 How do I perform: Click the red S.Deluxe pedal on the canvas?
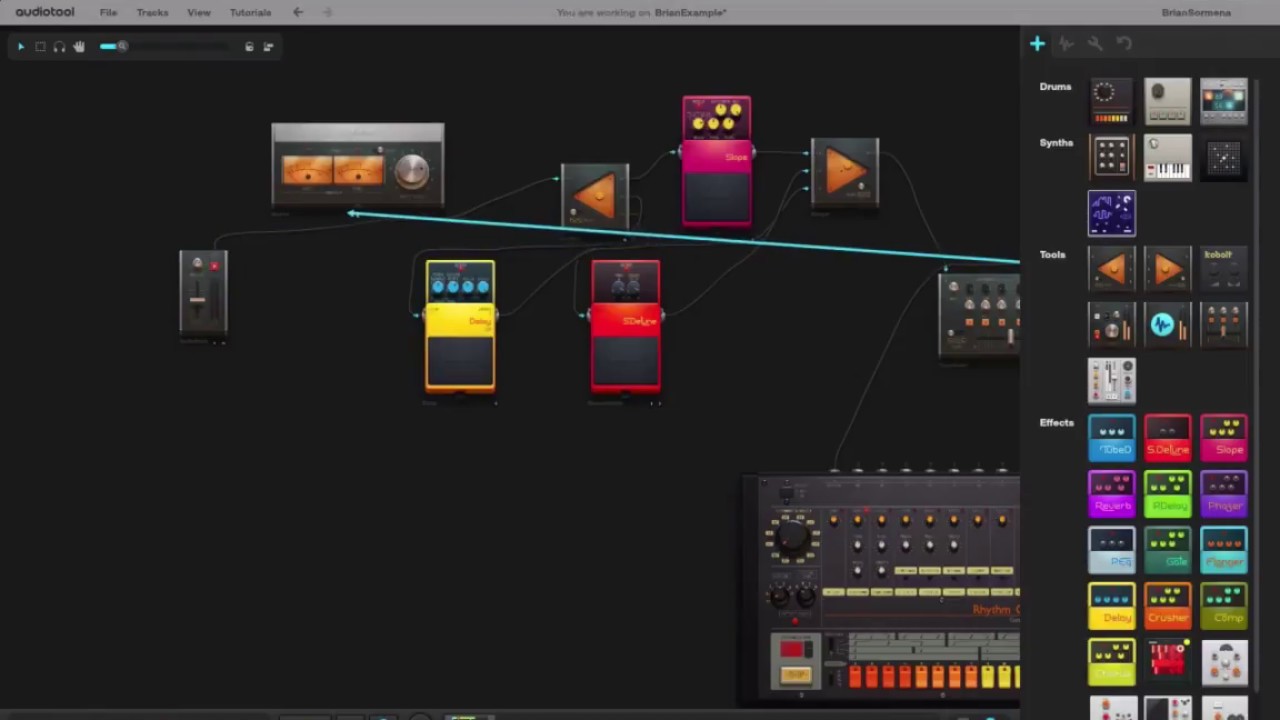(625, 326)
